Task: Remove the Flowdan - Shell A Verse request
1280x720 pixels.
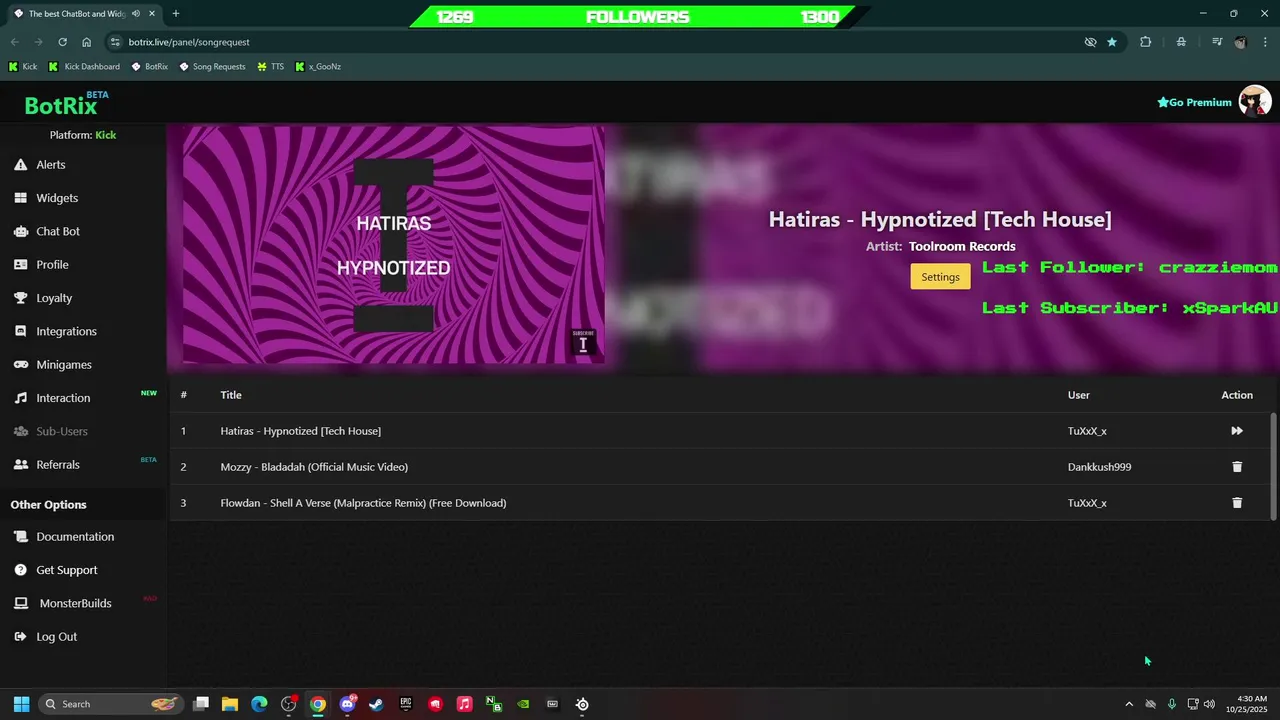Action: tap(1237, 503)
